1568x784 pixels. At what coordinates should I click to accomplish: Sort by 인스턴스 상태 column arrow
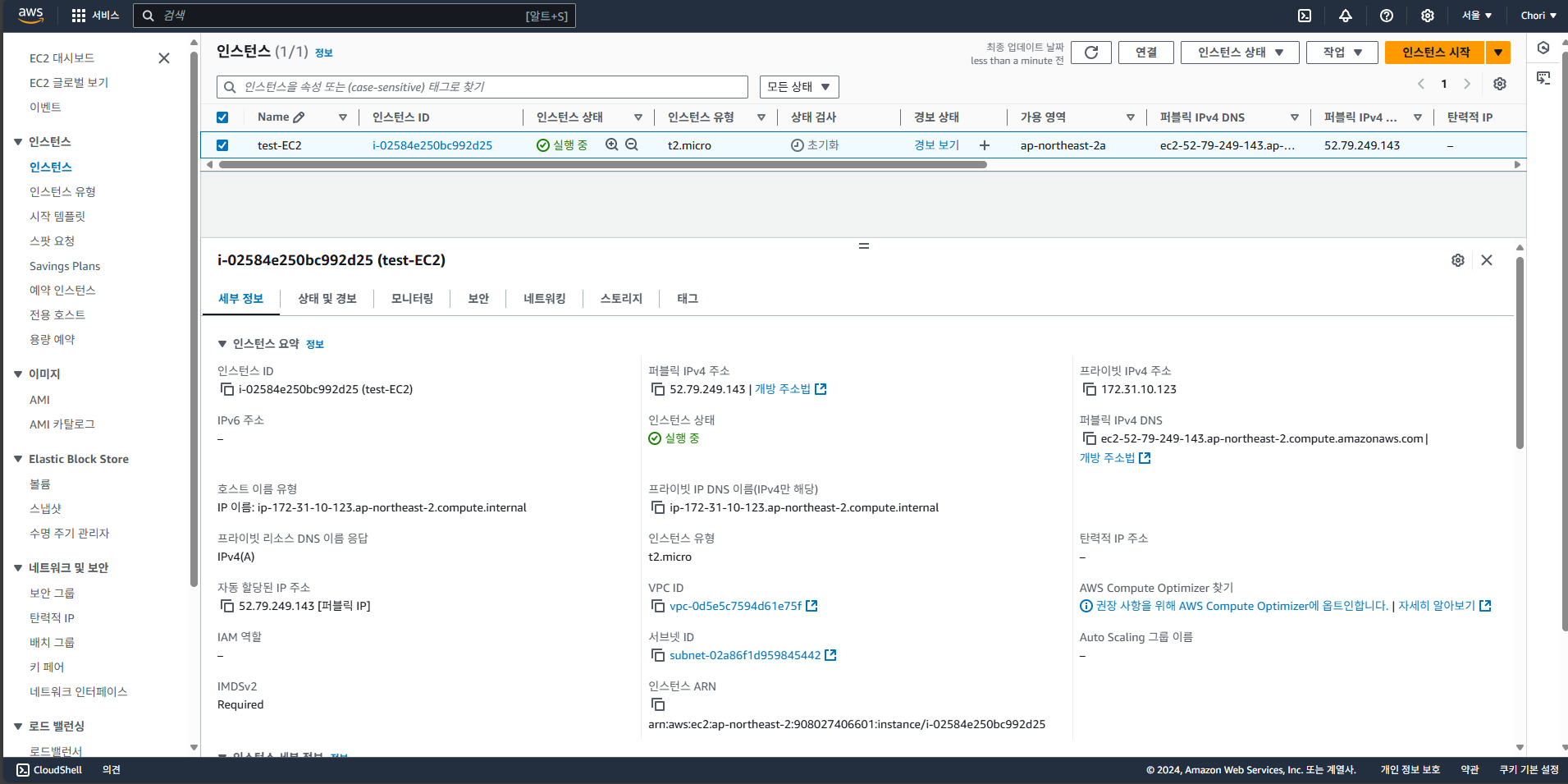[x=638, y=117]
